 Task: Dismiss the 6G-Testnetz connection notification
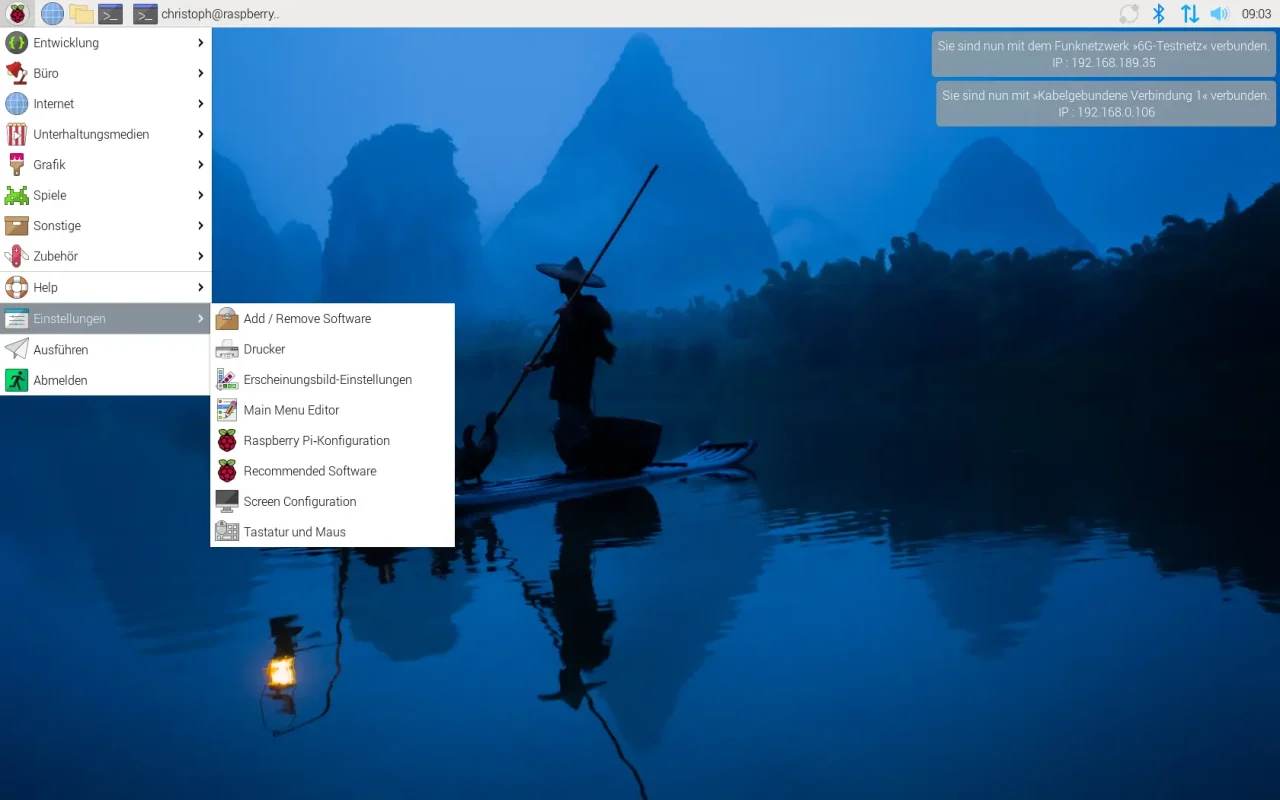[x=1103, y=54]
